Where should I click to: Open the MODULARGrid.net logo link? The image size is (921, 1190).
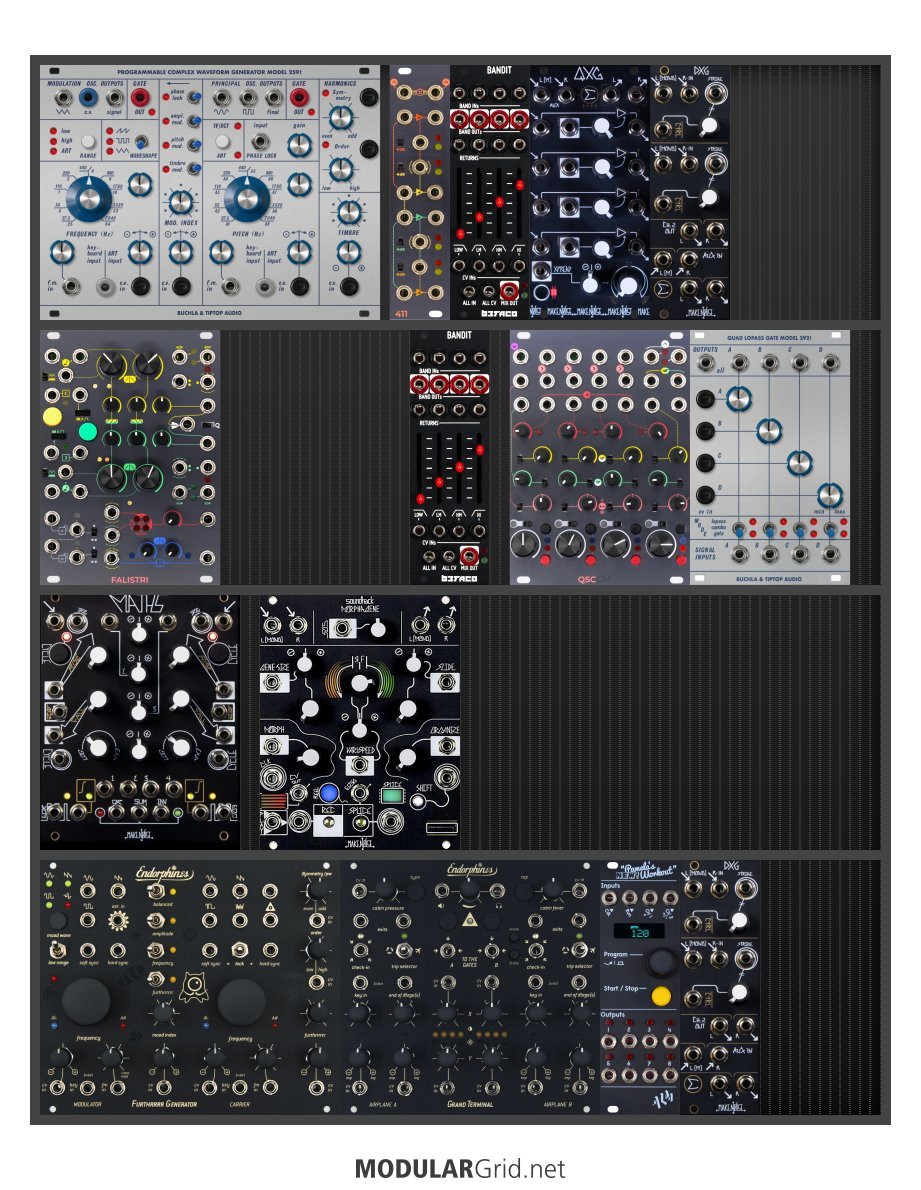pyautogui.click(x=460, y=1168)
